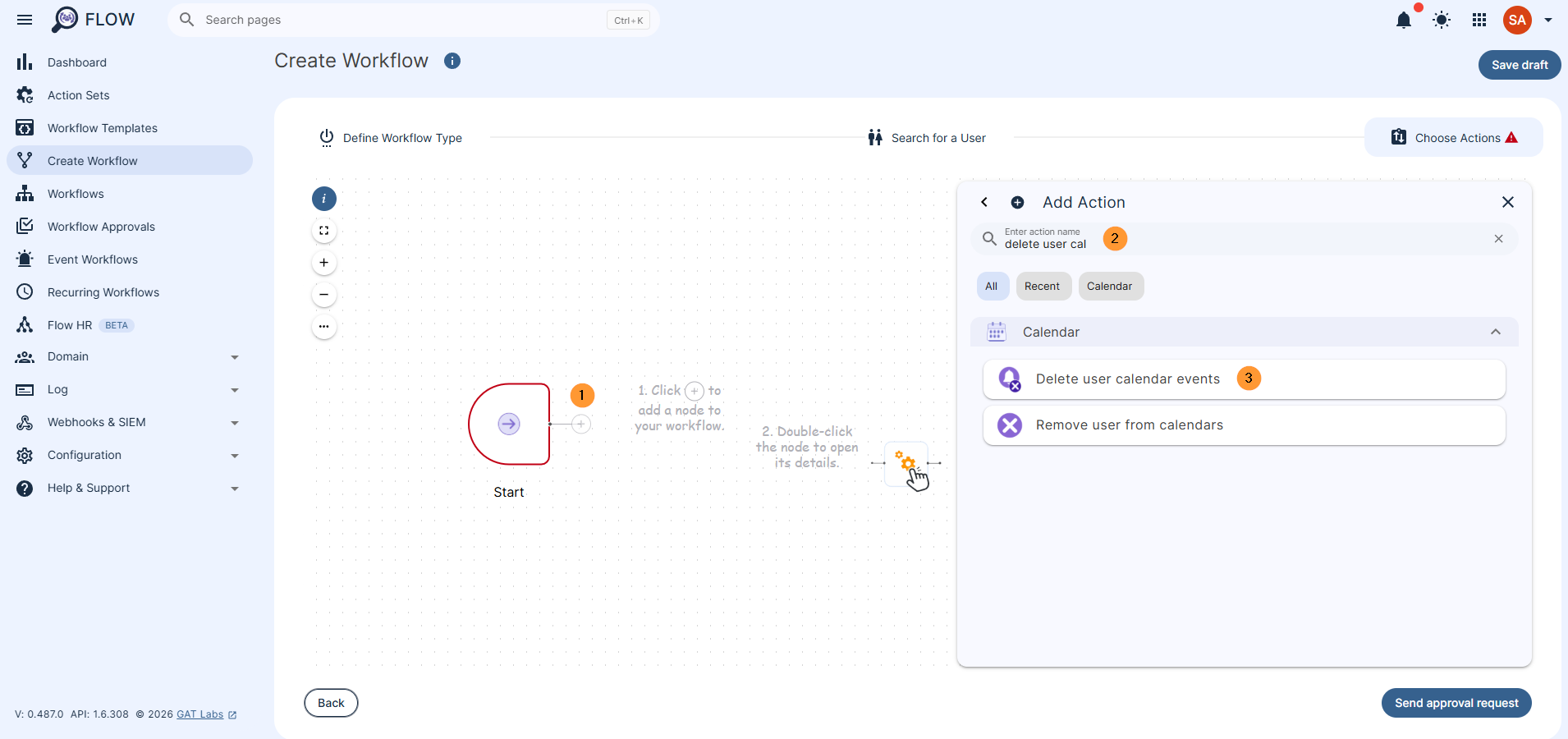Open Workflows in the sidebar

click(130, 194)
